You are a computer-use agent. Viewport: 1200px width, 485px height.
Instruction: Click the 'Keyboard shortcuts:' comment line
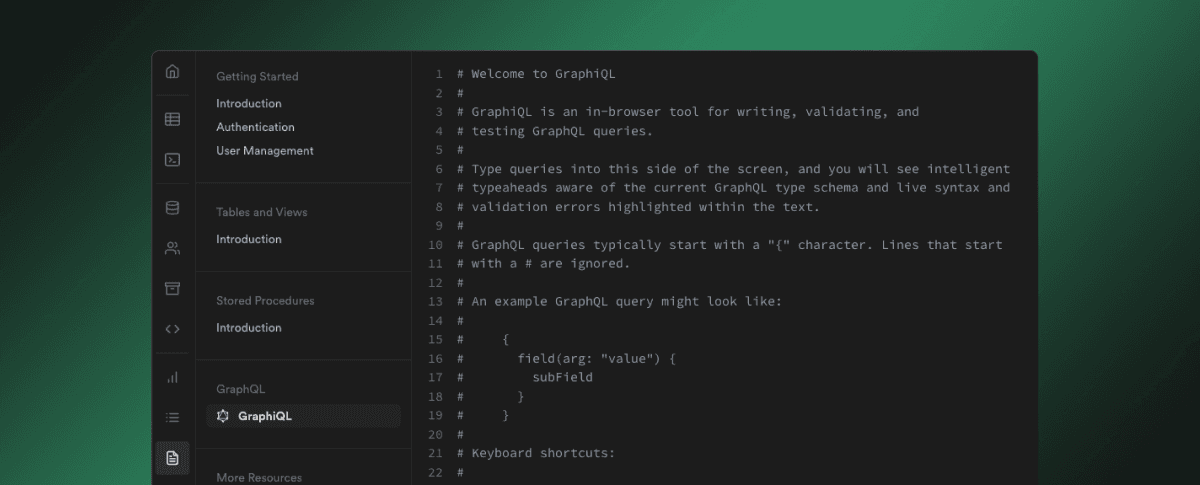pyautogui.click(x=543, y=453)
